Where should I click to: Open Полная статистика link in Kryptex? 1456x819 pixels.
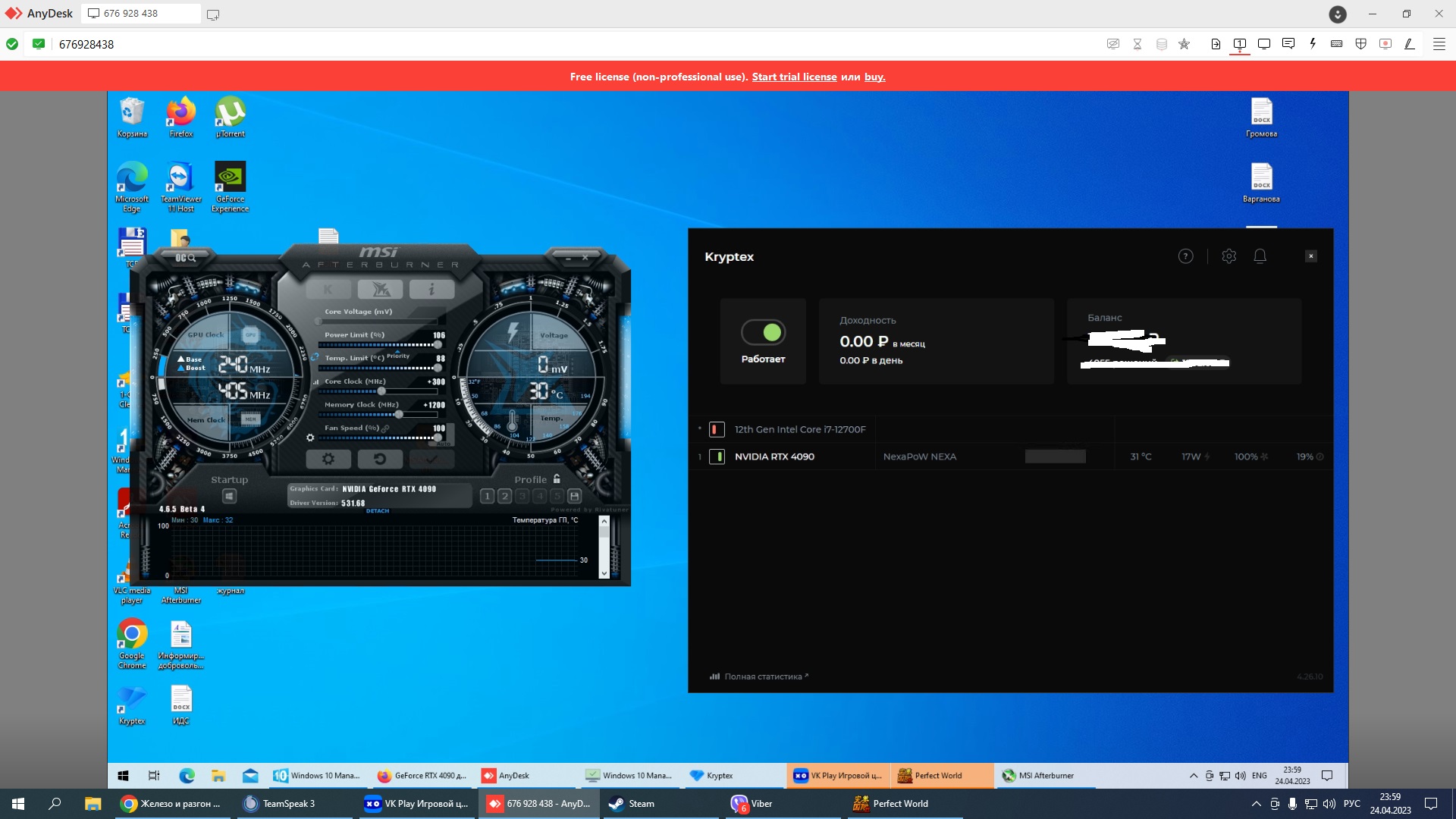coord(759,676)
